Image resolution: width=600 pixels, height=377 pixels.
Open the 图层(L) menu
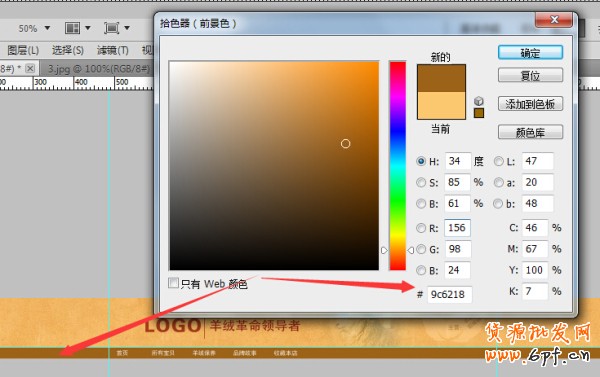[x=23, y=50]
